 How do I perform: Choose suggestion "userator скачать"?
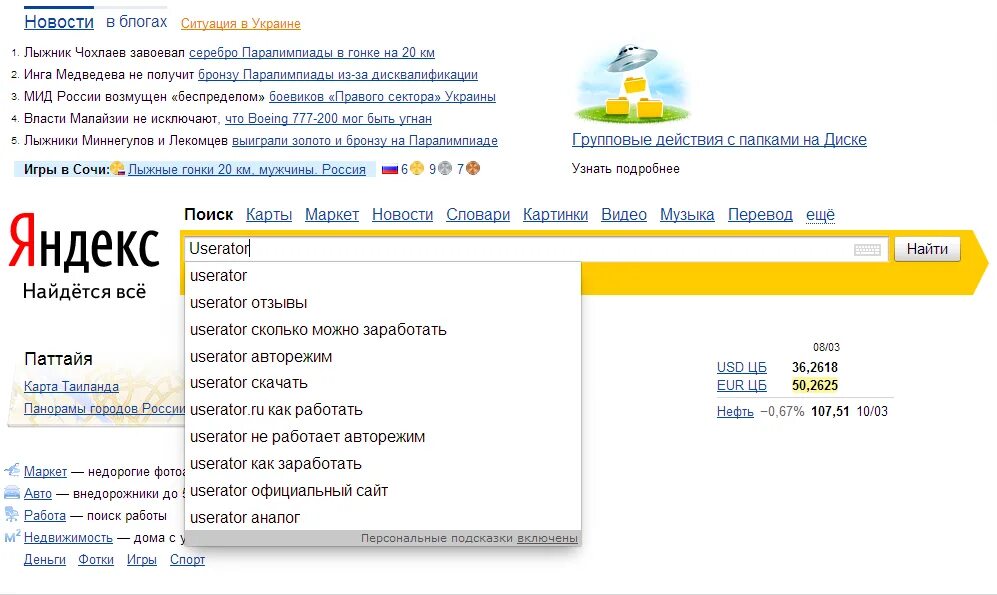point(383,383)
